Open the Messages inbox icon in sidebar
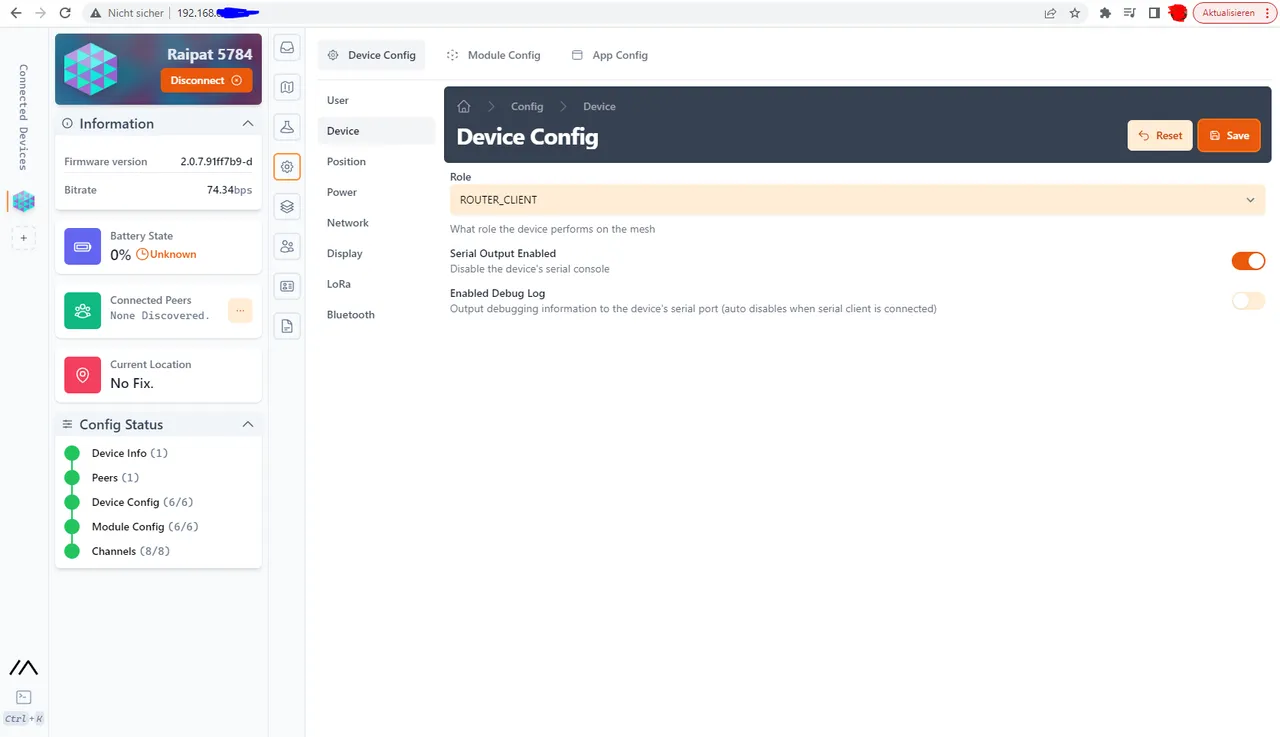The width and height of the screenshot is (1280, 737). pos(287,47)
